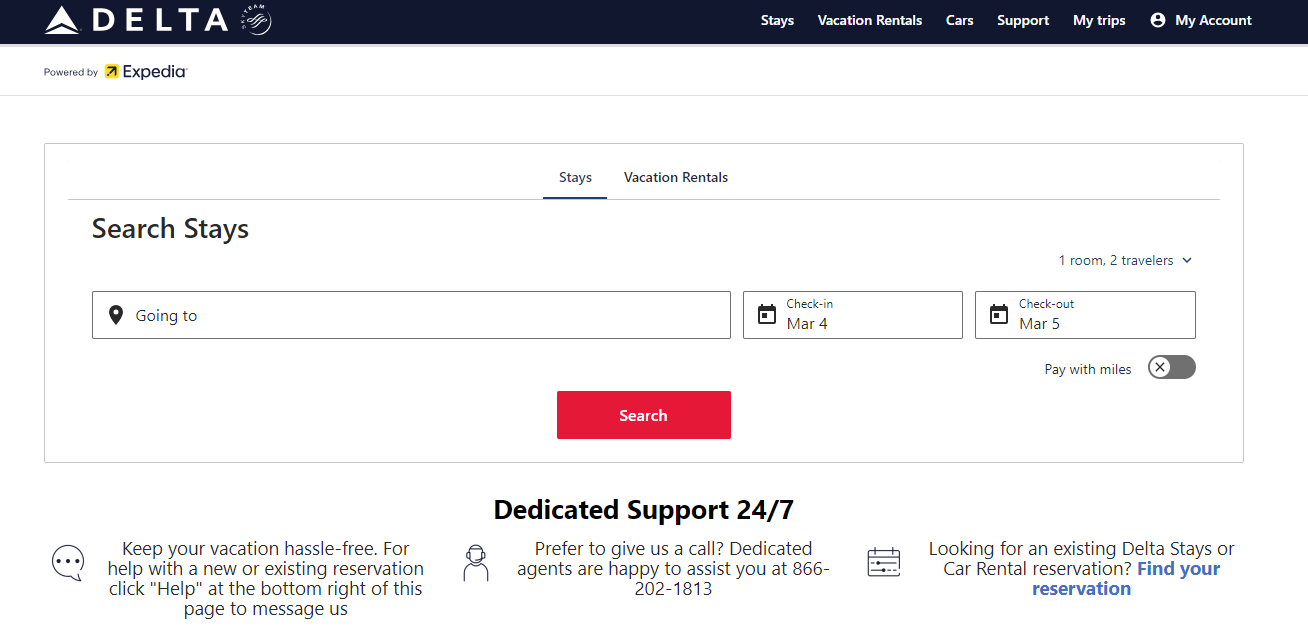Click the Keep your vacation hassle-free paragraph
Screen dimensions: 1308x636
coord(266,579)
